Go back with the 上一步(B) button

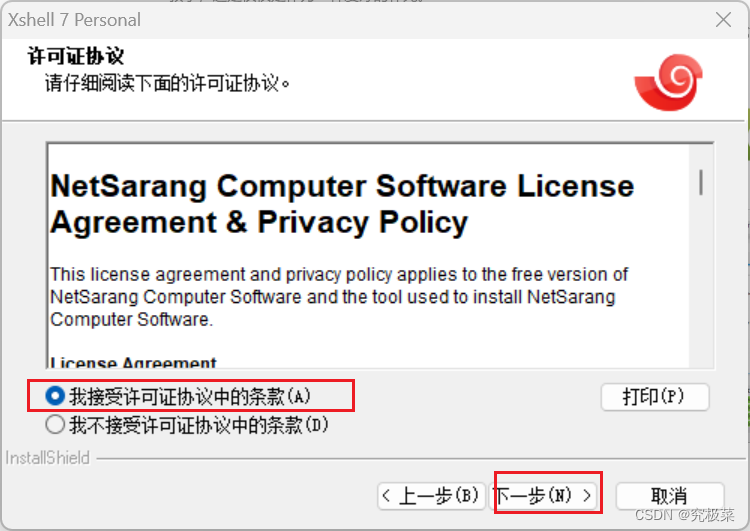431,496
